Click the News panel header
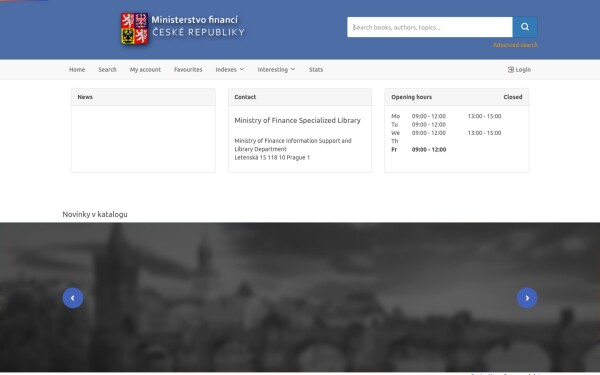 point(143,97)
